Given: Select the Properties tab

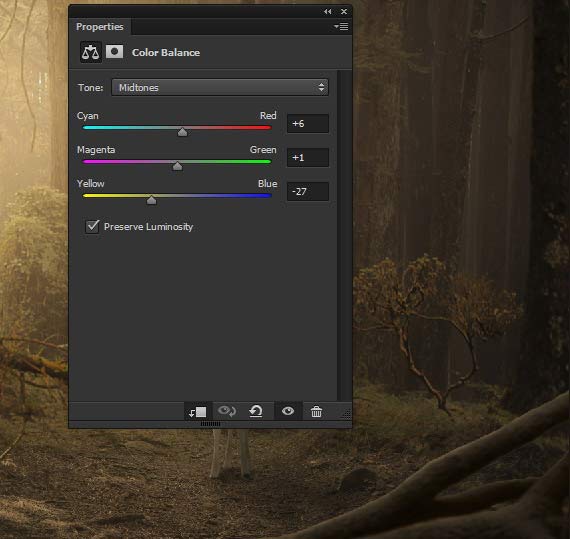Looking at the screenshot, I should click(x=100, y=27).
